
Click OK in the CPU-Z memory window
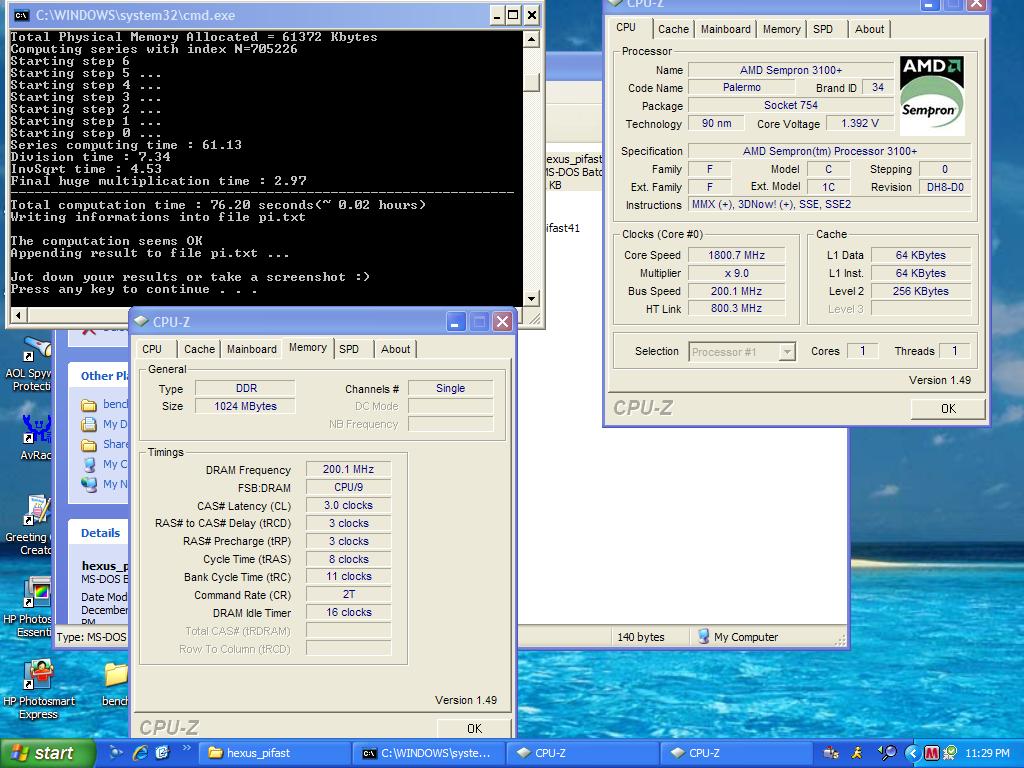[x=474, y=728]
